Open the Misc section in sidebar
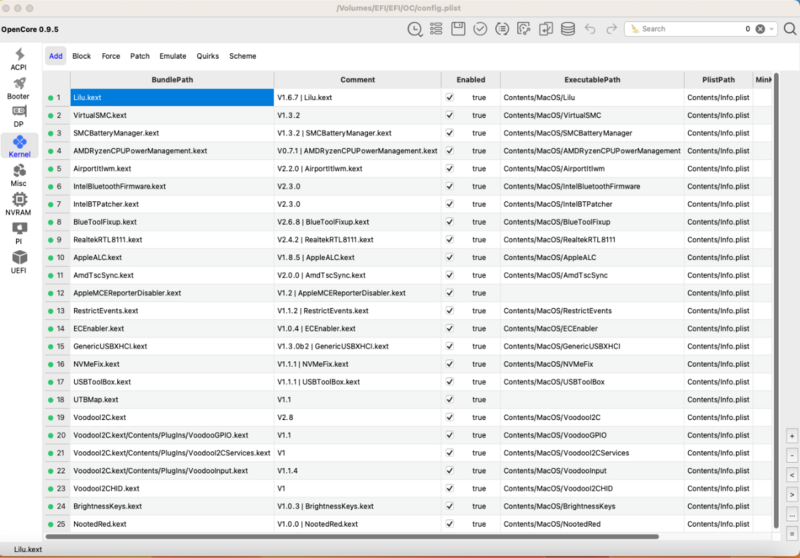 (19, 175)
